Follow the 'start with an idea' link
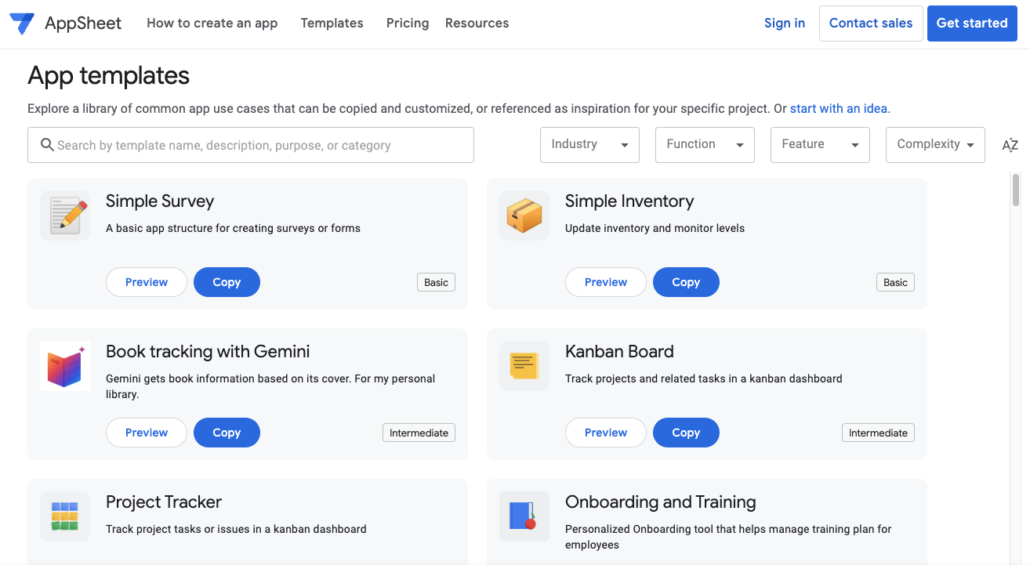The image size is (1030, 565). (x=839, y=108)
